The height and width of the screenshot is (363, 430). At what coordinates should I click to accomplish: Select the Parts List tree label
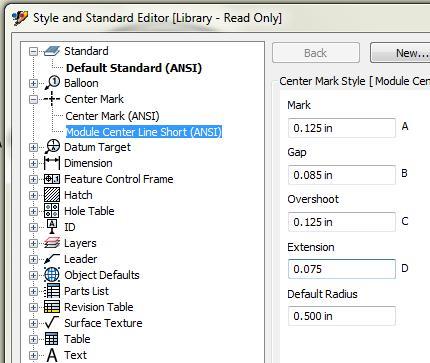click(86, 291)
